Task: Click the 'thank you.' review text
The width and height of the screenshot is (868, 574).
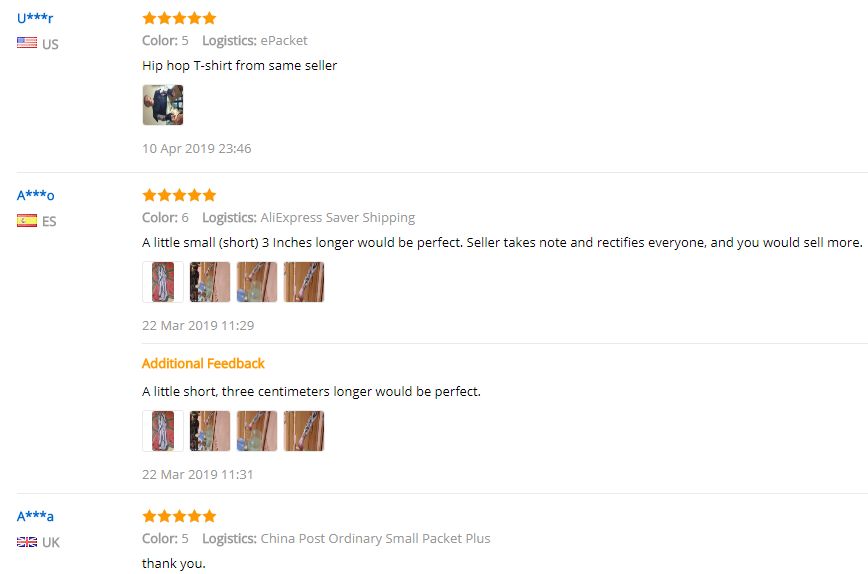Action: click(174, 563)
